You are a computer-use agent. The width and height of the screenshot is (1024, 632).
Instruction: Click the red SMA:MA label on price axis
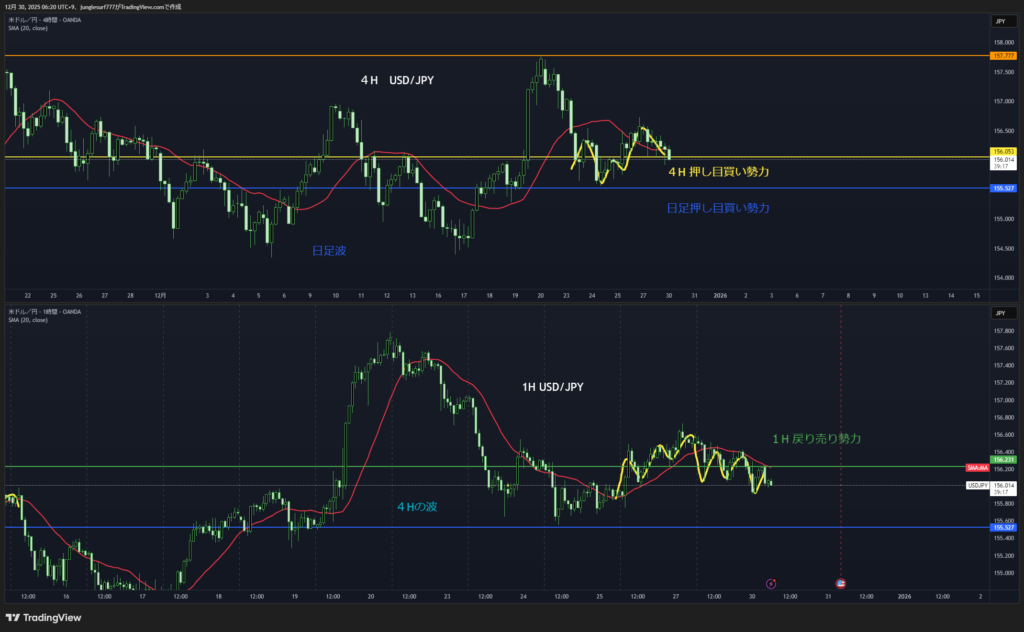point(977,468)
